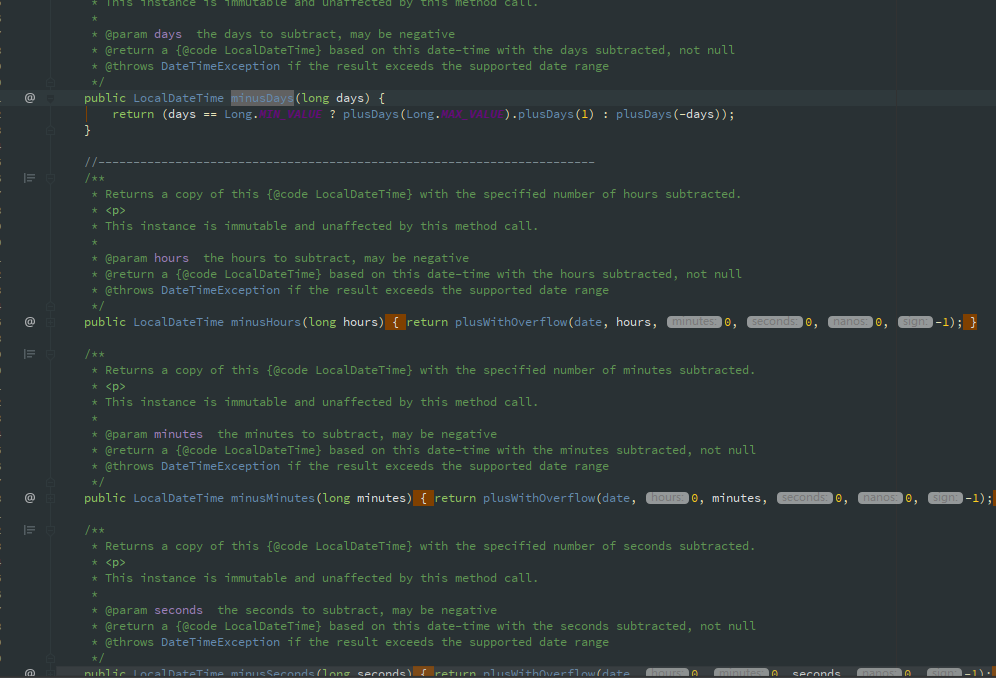996x678 pixels.
Task: Click the @ gutter icon beside minusSeconds
Action: click(x=30, y=672)
